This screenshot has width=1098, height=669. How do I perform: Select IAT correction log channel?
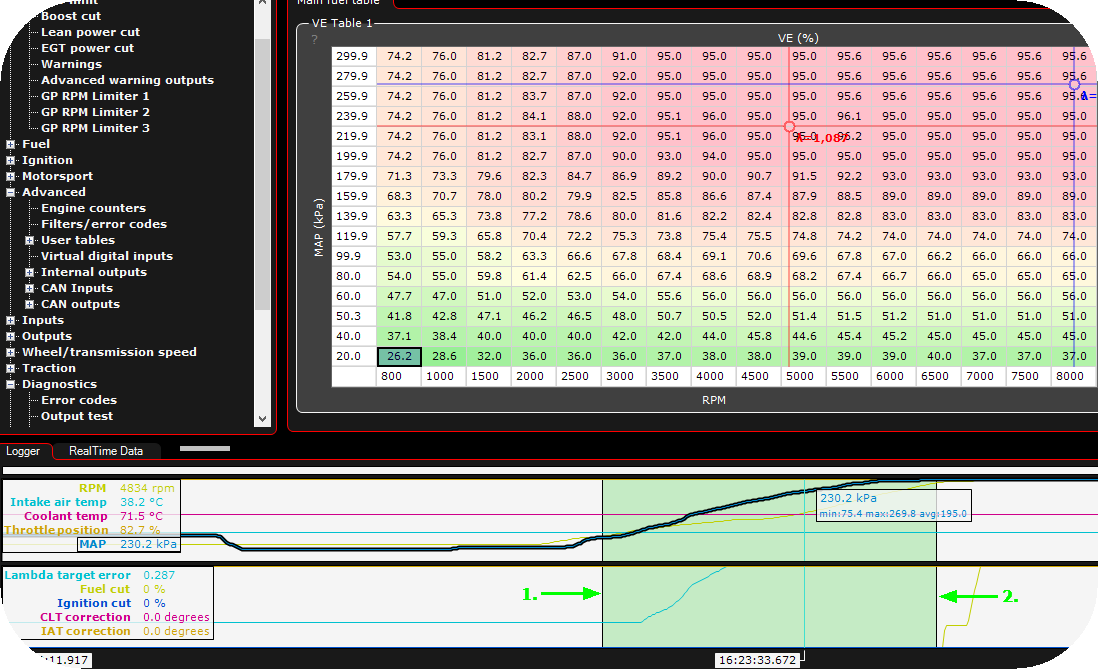[85, 631]
